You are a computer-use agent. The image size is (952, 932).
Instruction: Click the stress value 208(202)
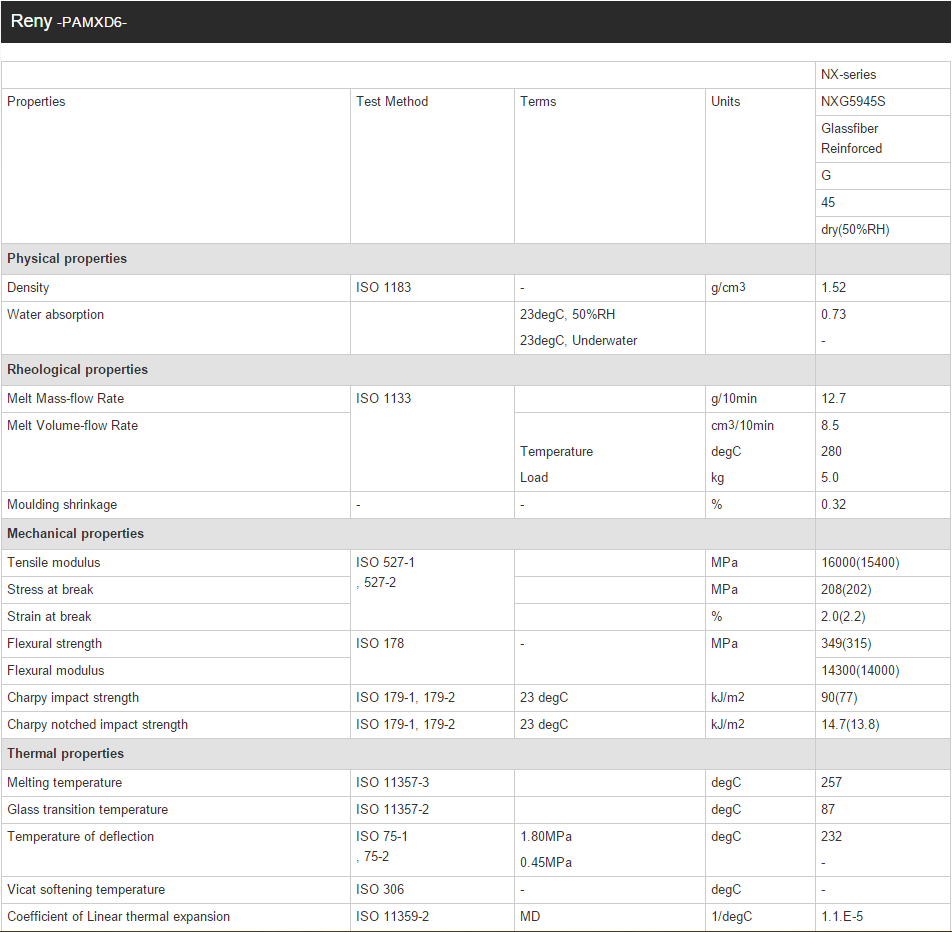(x=846, y=590)
